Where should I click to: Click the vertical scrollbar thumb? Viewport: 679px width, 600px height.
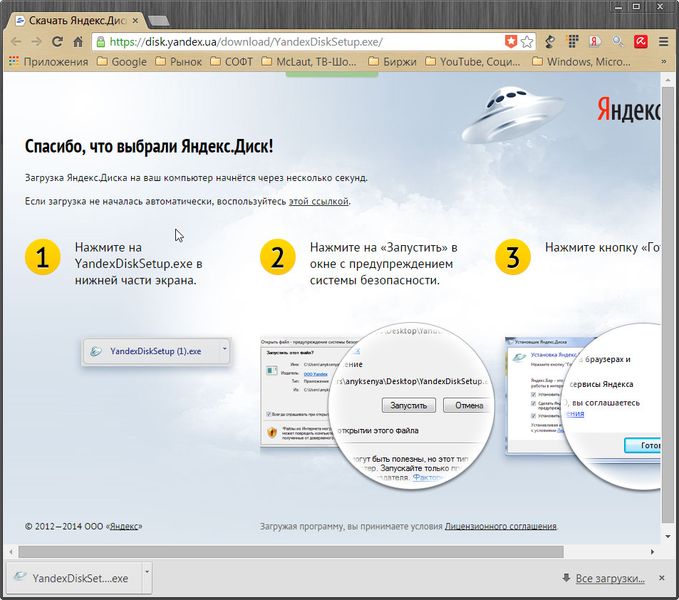coord(667,305)
